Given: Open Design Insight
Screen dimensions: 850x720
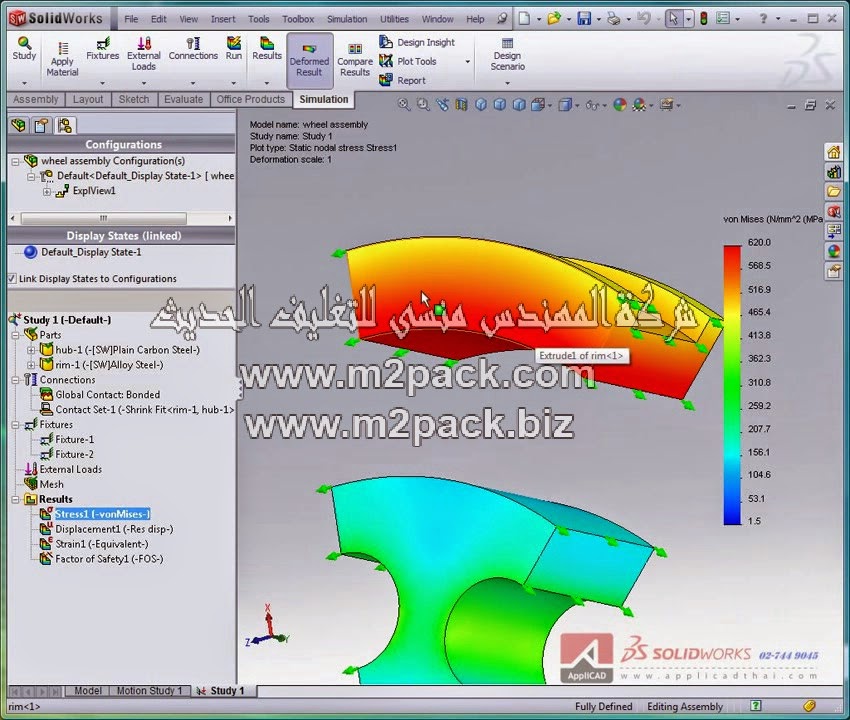Looking at the screenshot, I should pyautogui.click(x=417, y=42).
